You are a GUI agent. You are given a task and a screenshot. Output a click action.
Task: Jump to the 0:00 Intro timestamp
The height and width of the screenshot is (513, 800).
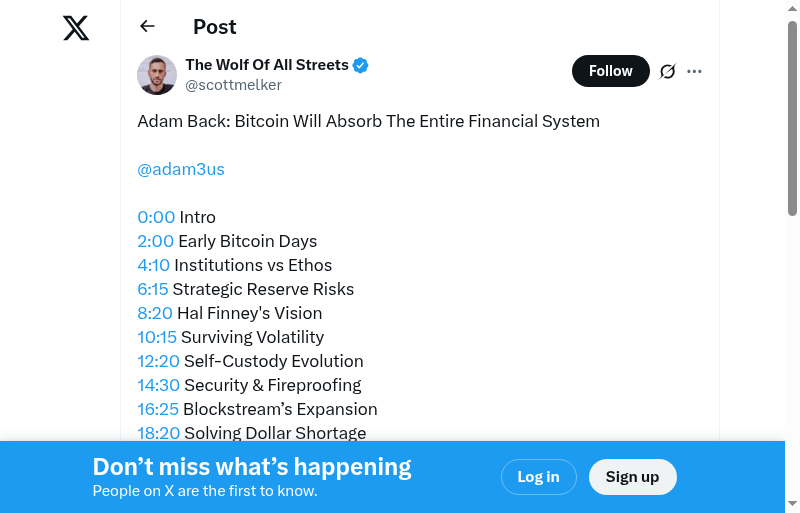tap(156, 217)
